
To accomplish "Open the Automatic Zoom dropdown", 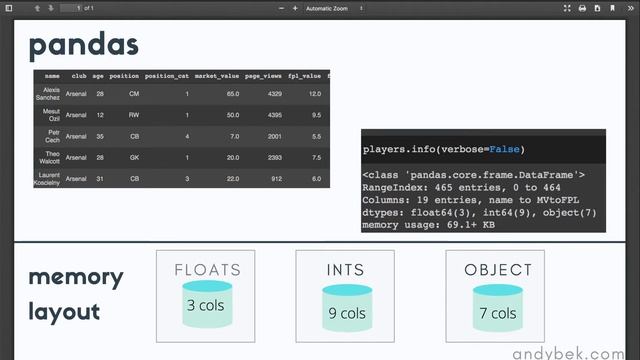I will 334,8.
